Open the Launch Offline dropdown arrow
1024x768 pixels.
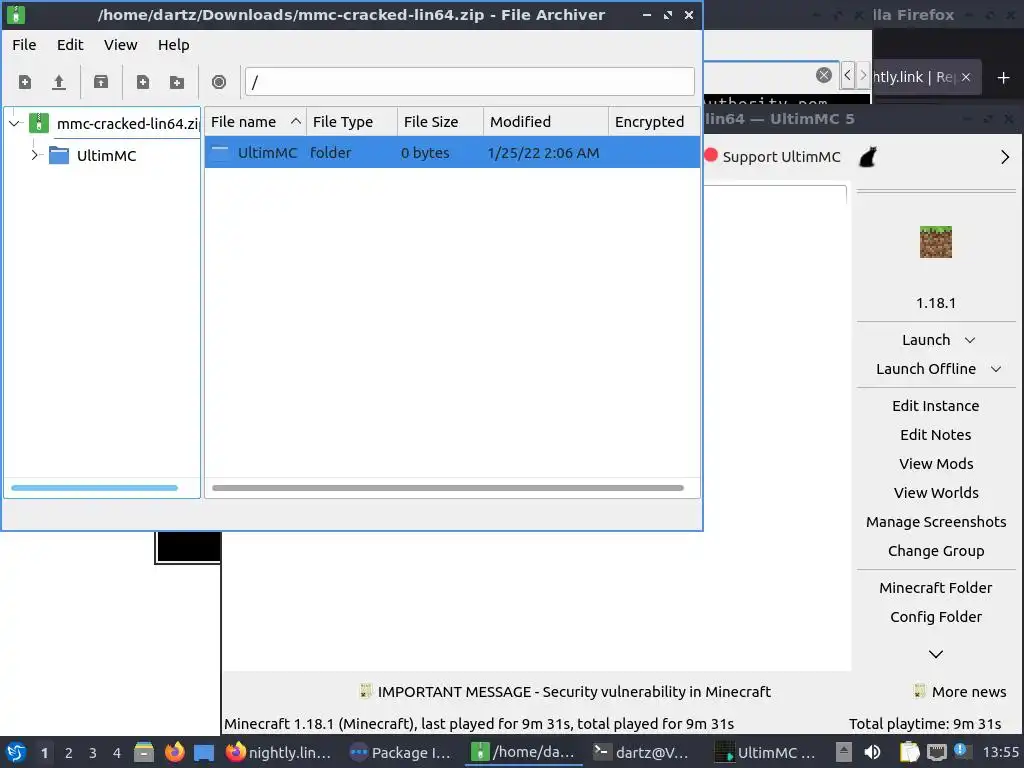click(996, 369)
